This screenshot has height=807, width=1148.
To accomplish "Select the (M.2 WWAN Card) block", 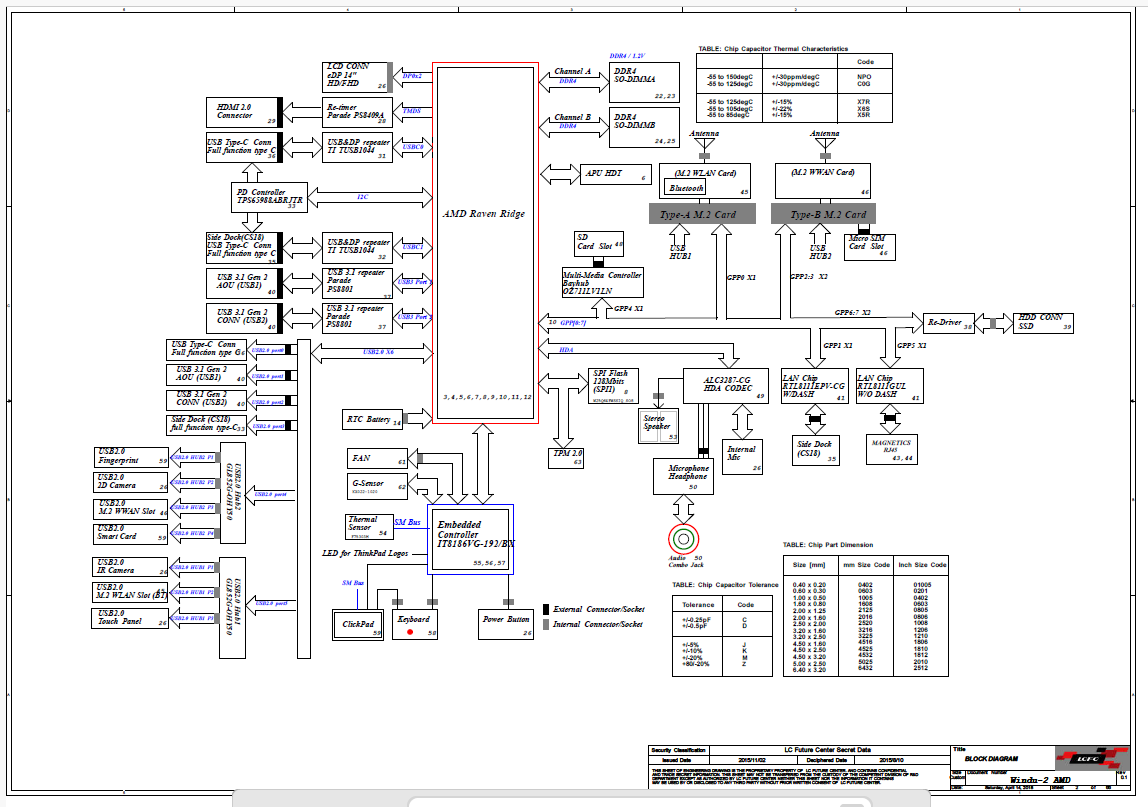I will [823, 181].
